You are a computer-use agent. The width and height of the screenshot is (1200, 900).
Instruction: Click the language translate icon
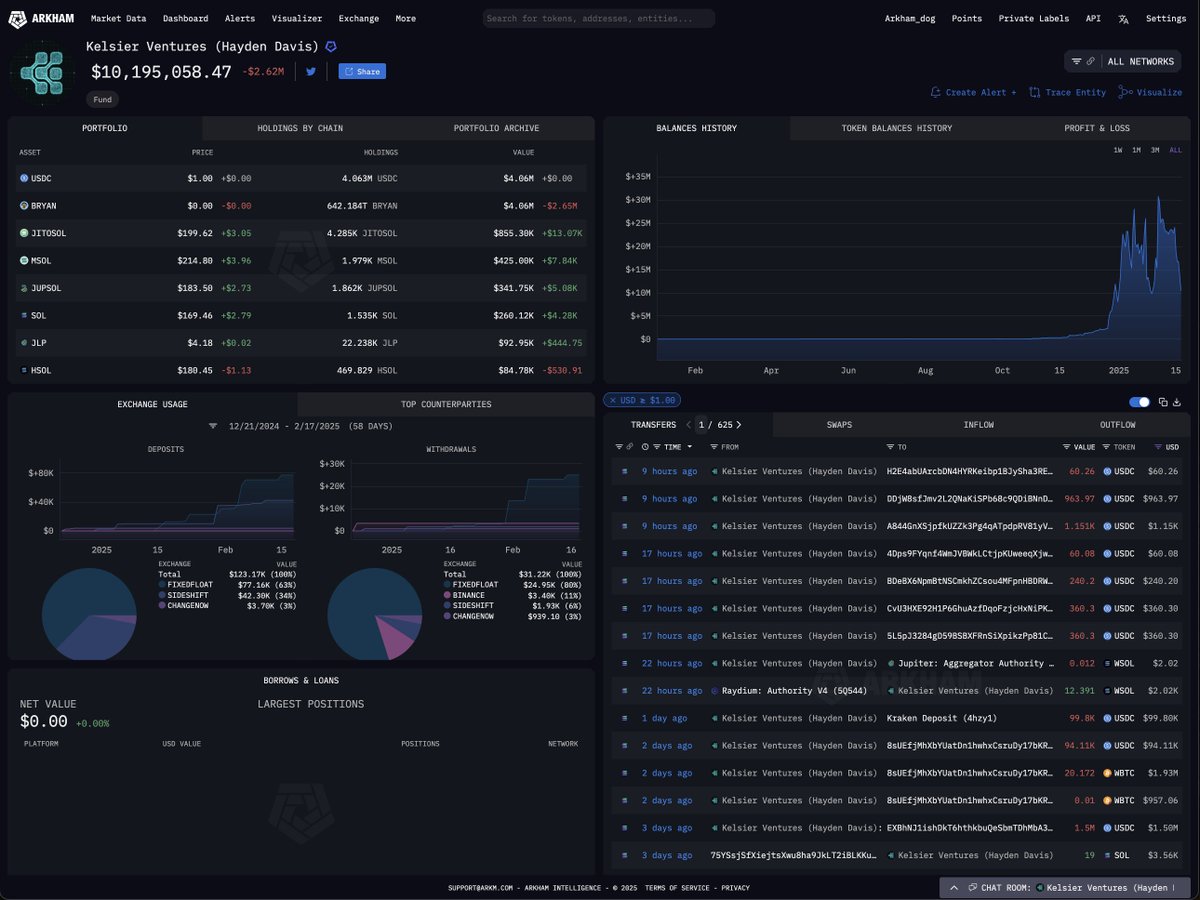pyautogui.click(x=1123, y=18)
